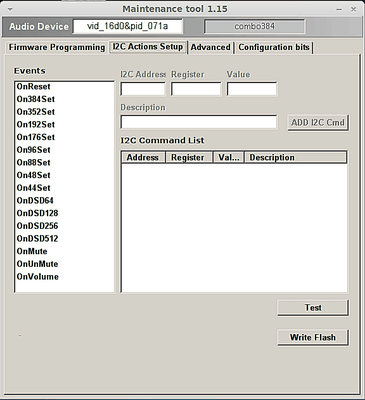Viewport: 365px width, 400px height.
Task: Focus the Register input field
Action: (x=196, y=89)
